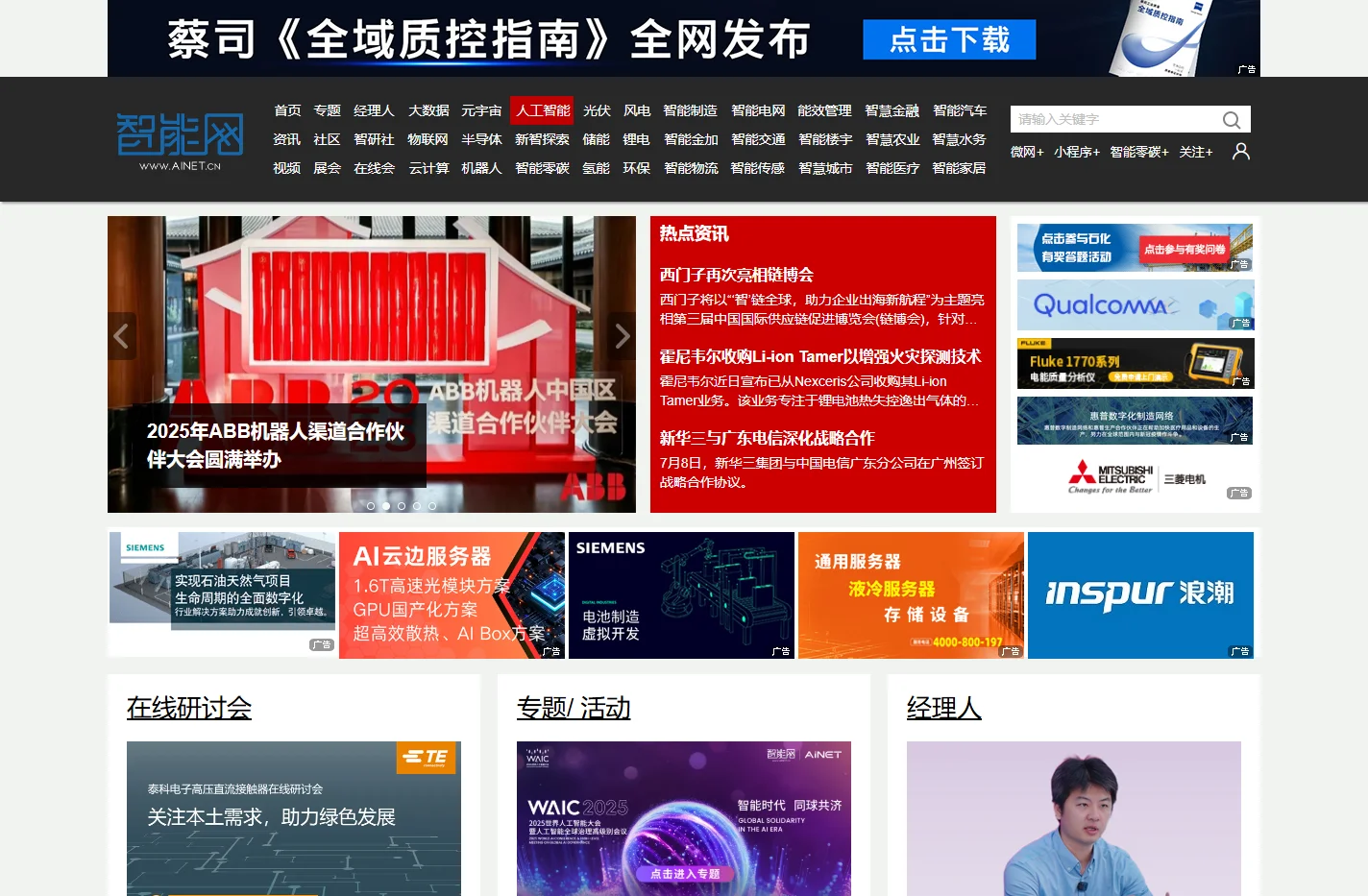The height and width of the screenshot is (896, 1368).
Task: Open the Fluke 1770系列 ad banner
Action: point(1136,363)
